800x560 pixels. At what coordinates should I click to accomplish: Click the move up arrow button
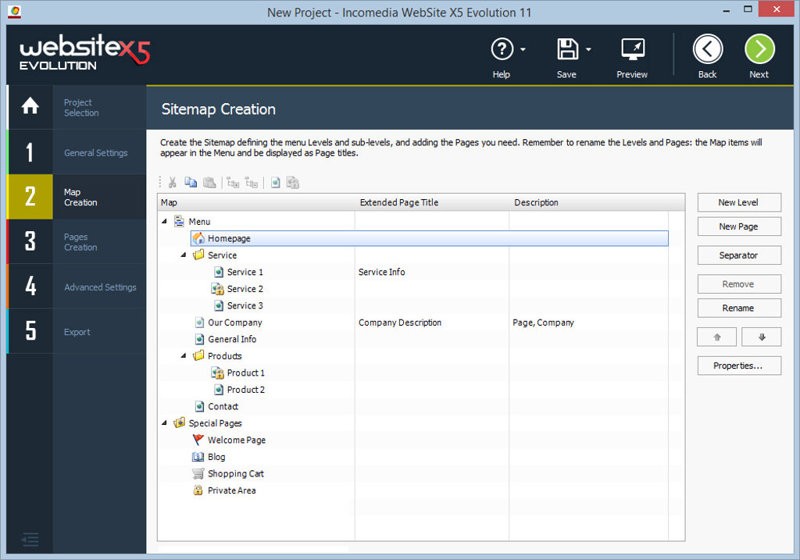coord(717,337)
